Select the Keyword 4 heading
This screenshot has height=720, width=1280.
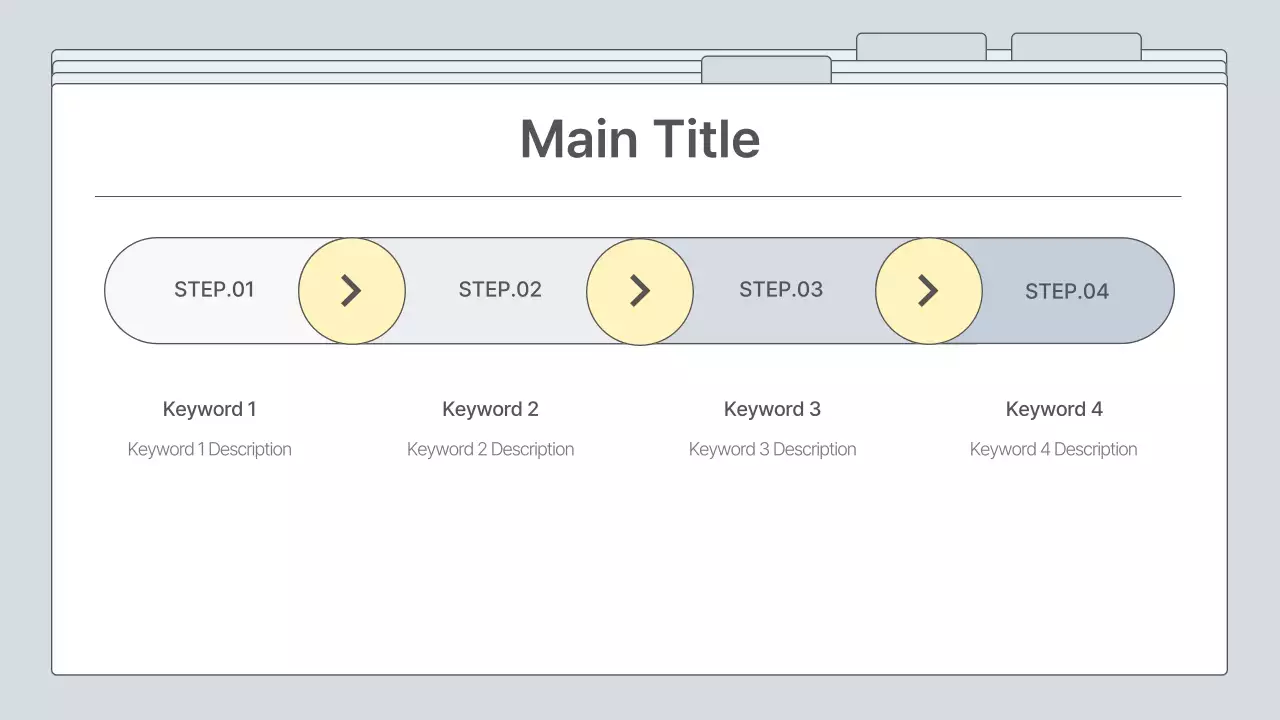click(1054, 409)
